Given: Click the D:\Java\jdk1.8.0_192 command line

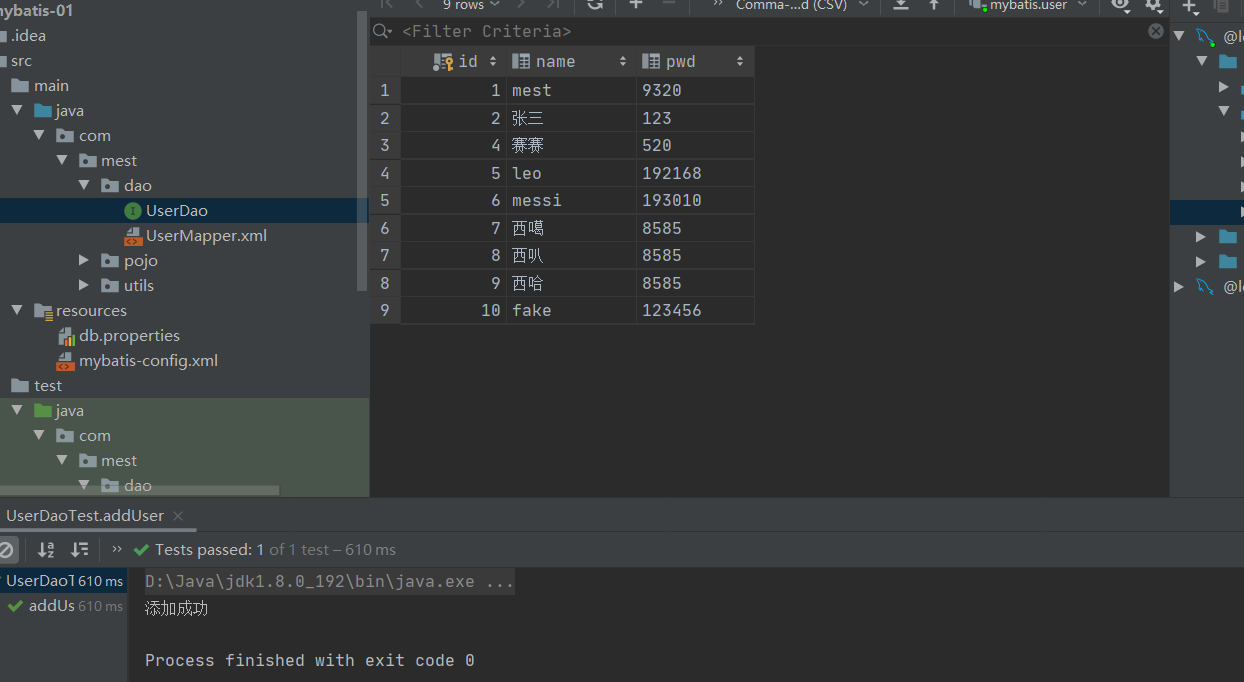Looking at the screenshot, I should [x=330, y=581].
